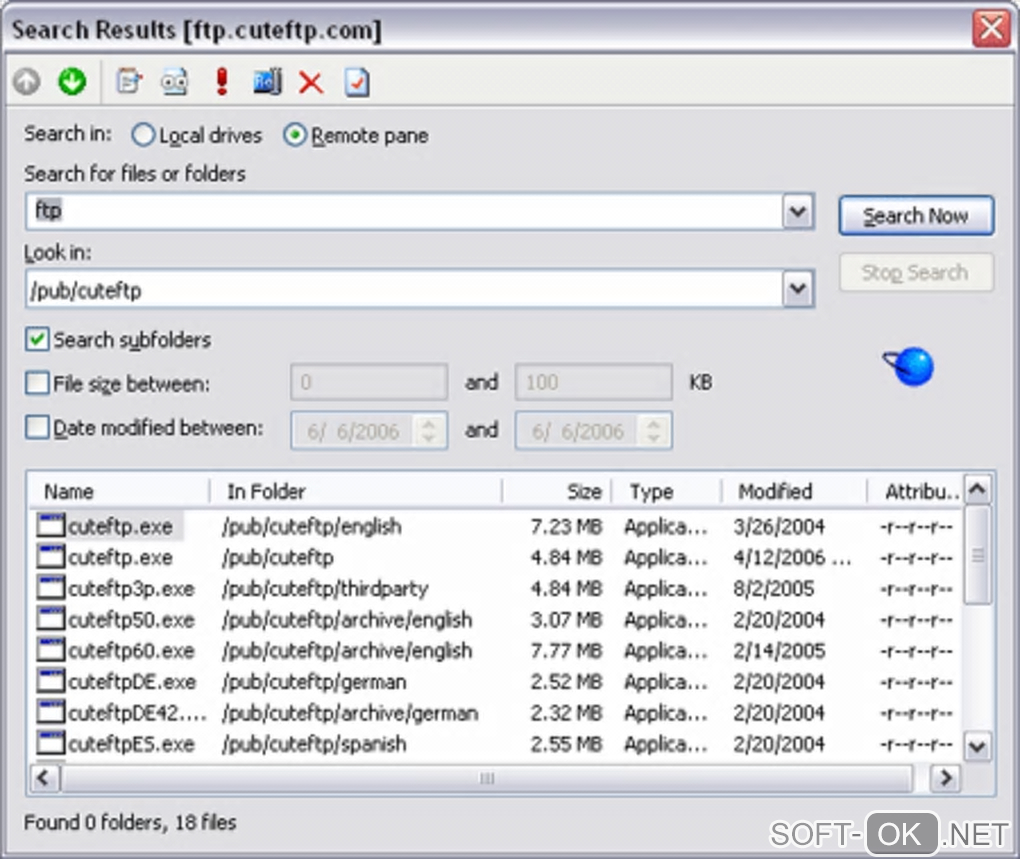
Task: Click the file icon beside cuteftpDE.exe
Action: click(x=51, y=681)
